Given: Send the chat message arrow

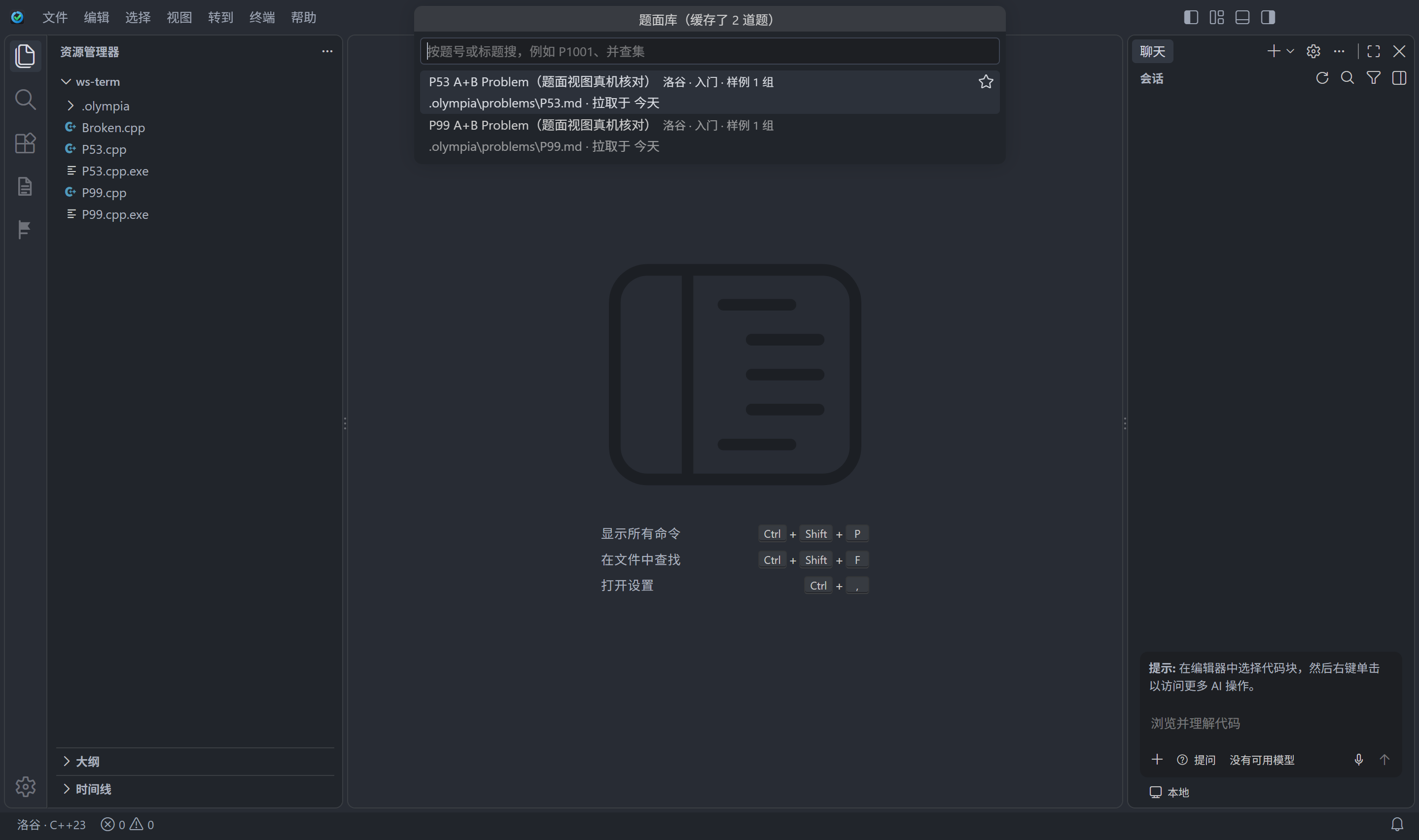Looking at the screenshot, I should [1384, 760].
